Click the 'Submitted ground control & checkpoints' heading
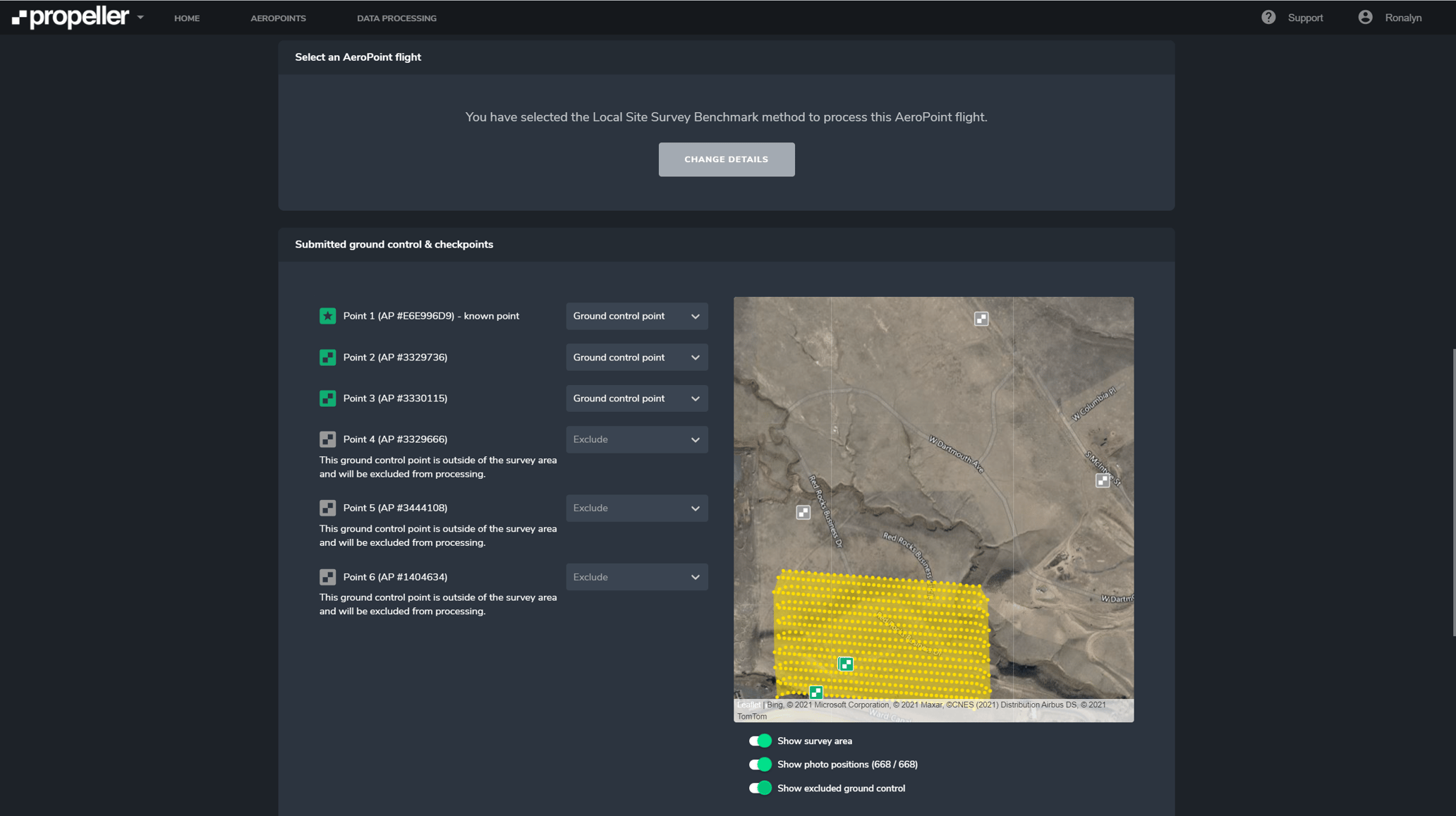The height and width of the screenshot is (816, 1456). pos(394,245)
